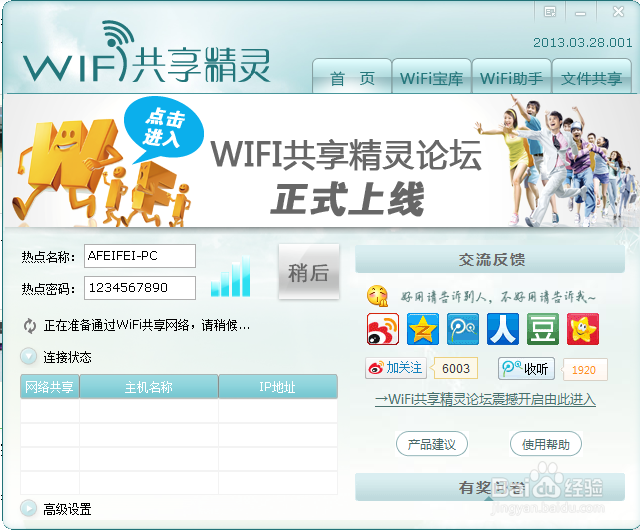The height and width of the screenshot is (530, 640).
Task: Close the WiFi sharing window
Action: click(x=618, y=11)
